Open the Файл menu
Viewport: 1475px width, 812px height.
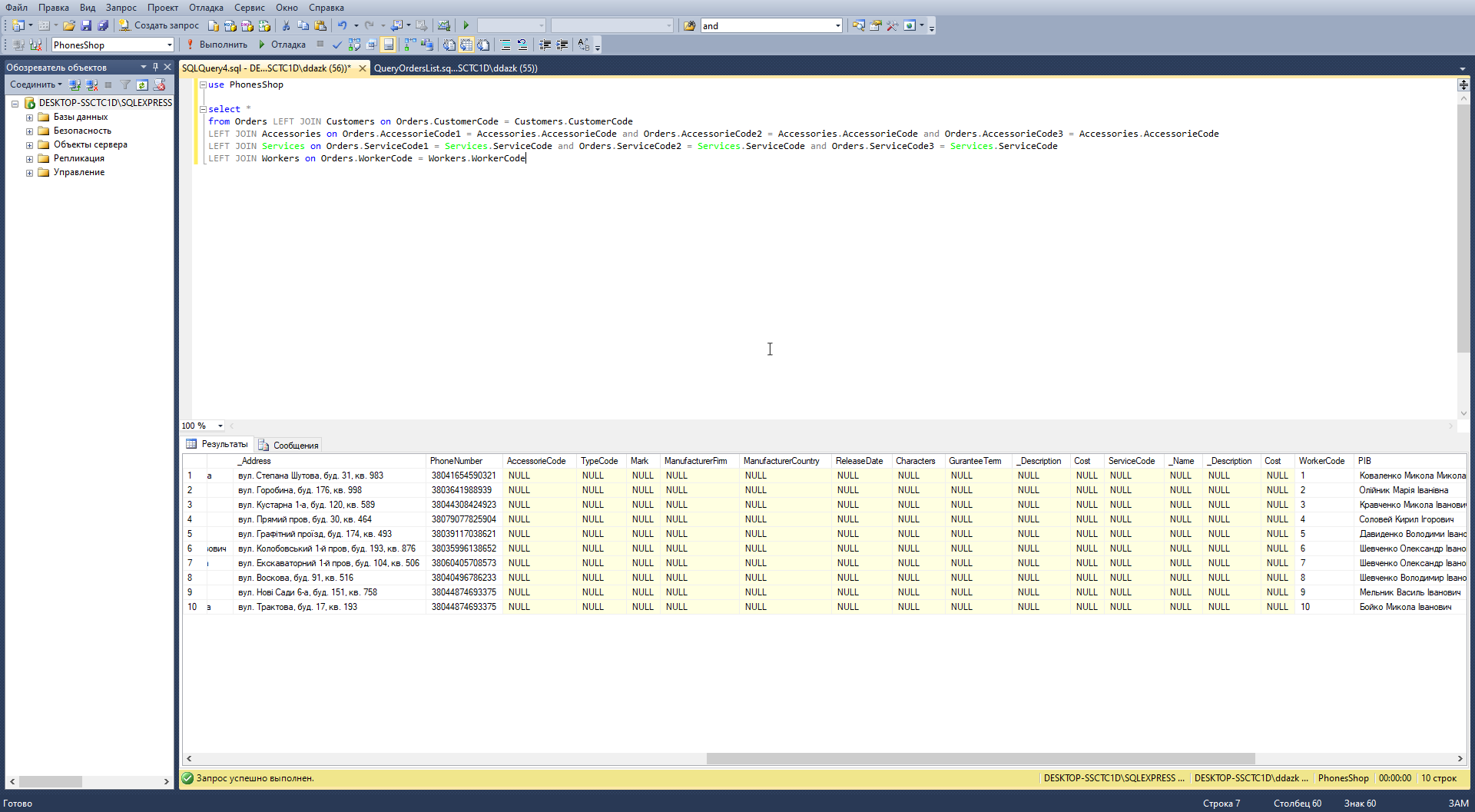16,7
